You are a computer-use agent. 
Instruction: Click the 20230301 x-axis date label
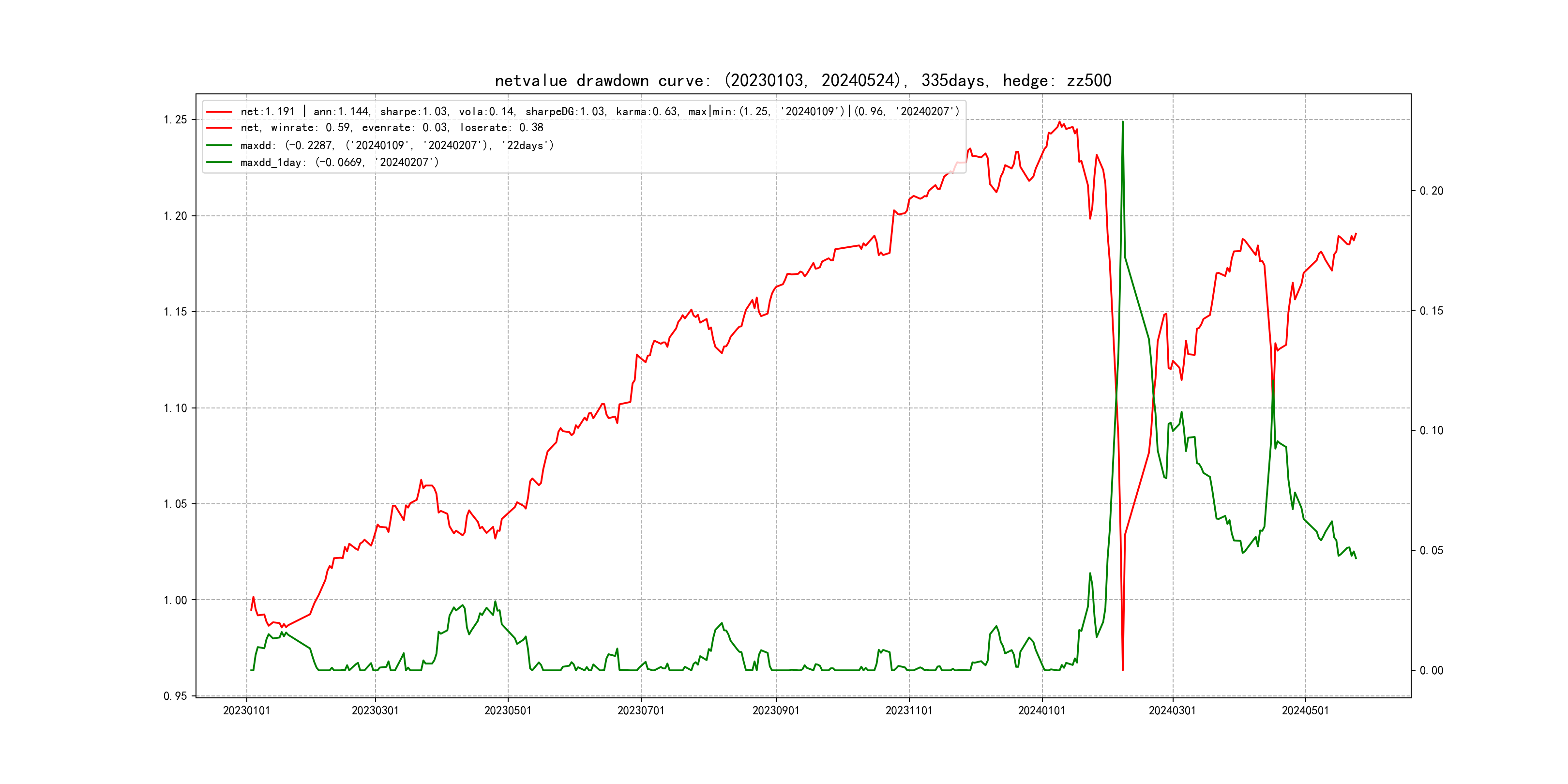(375, 710)
